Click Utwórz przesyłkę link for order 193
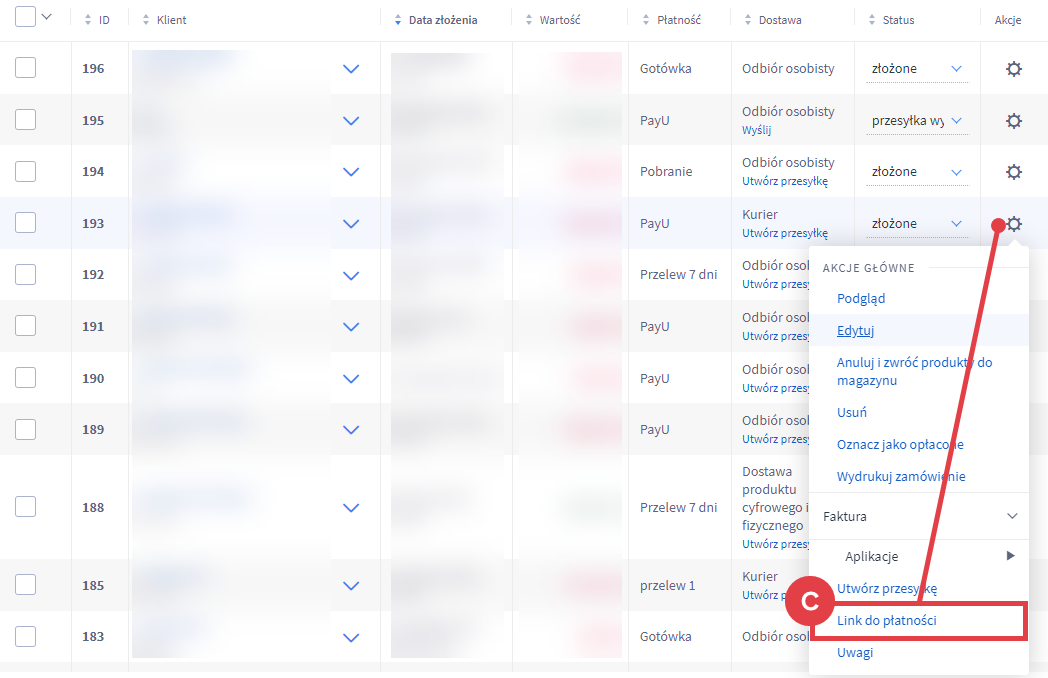 point(785,233)
